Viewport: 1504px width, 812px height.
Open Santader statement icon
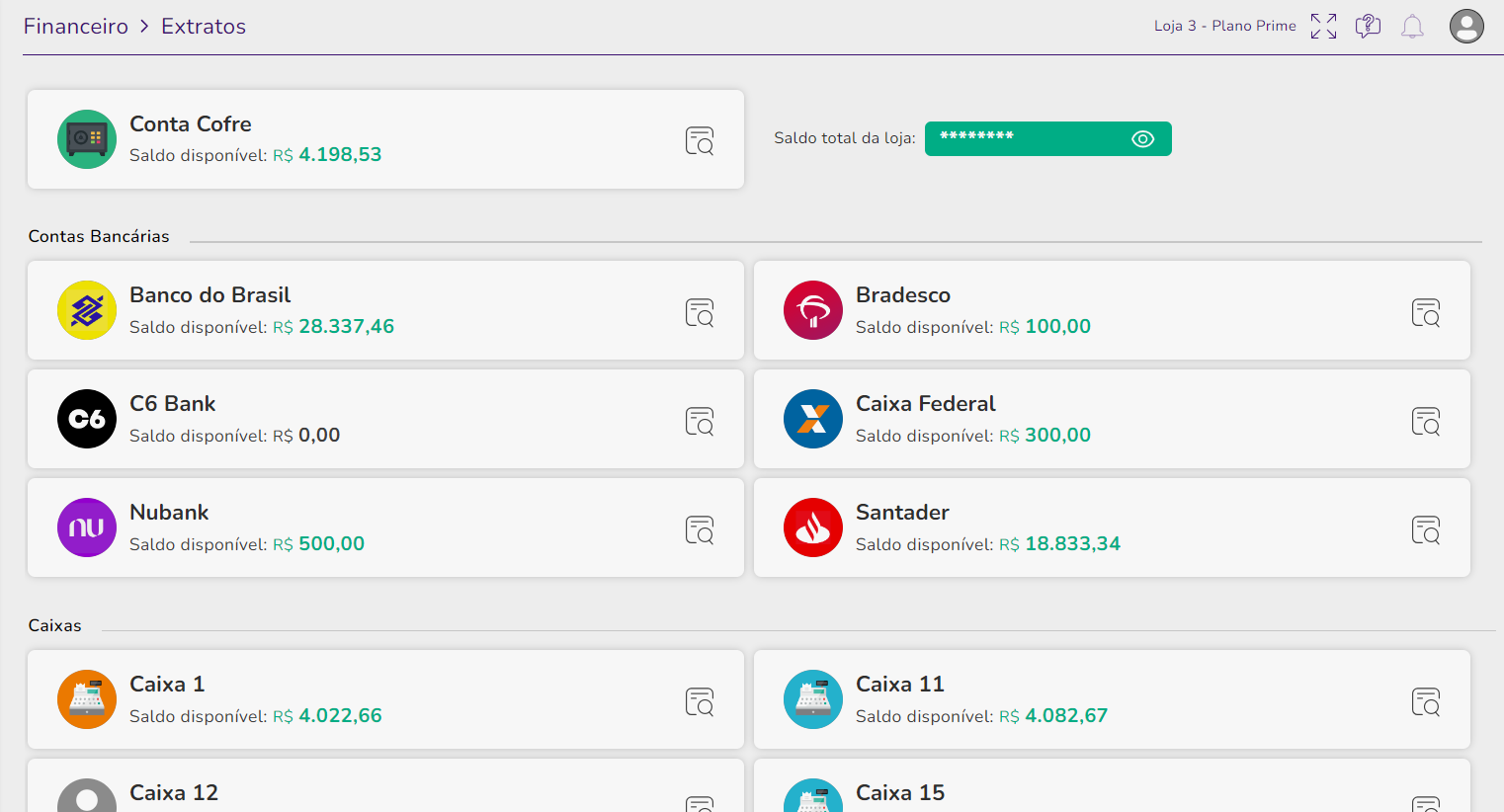pos(1426,530)
